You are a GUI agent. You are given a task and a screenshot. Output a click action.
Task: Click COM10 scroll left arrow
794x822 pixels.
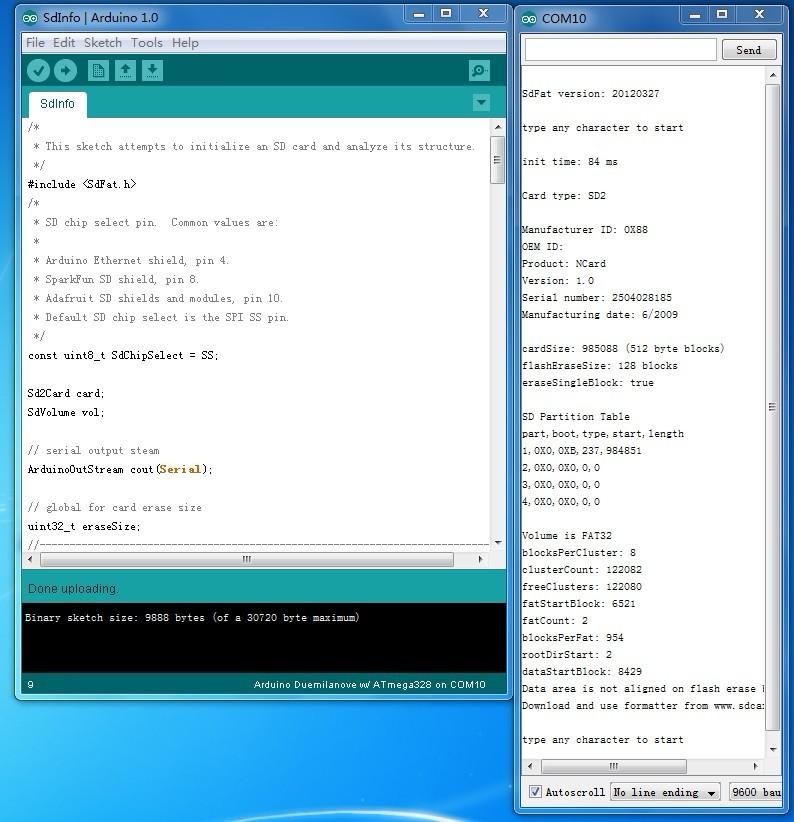click(530, 766)
